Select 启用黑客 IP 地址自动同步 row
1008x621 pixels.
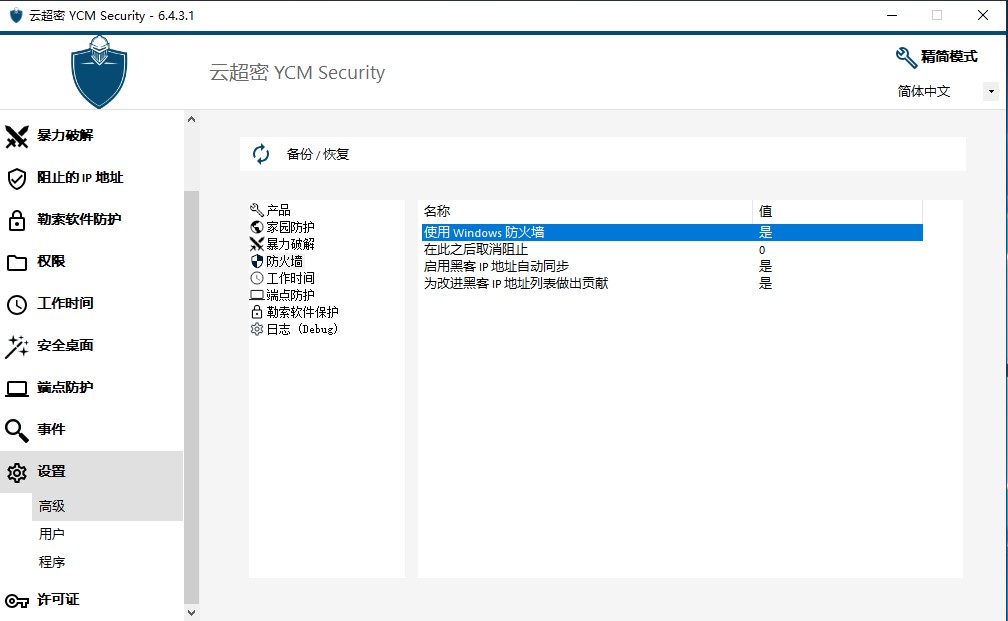pyautogui.click(x=672, y=266)
